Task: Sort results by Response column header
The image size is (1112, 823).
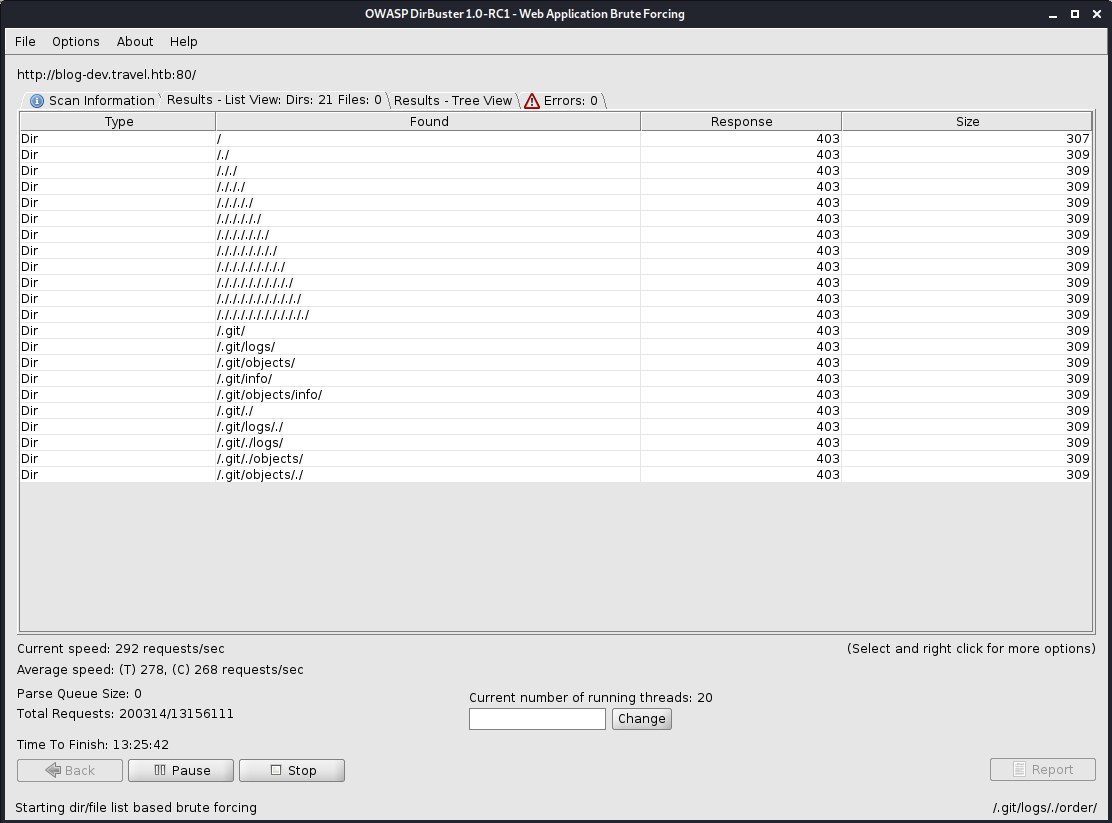Action: point(741,122)
